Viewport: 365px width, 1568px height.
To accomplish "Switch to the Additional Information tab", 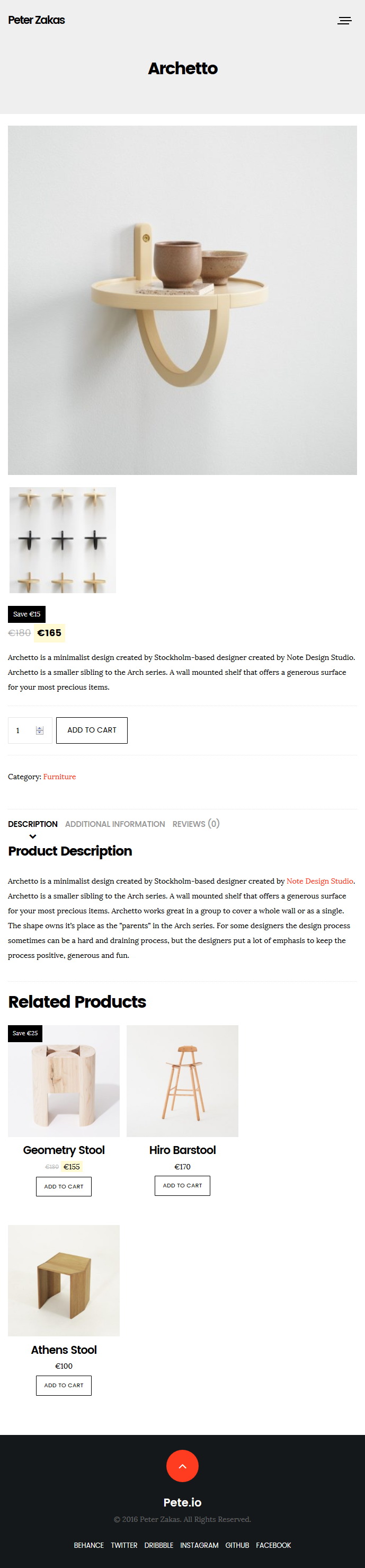I will click(x=115, y=824).
